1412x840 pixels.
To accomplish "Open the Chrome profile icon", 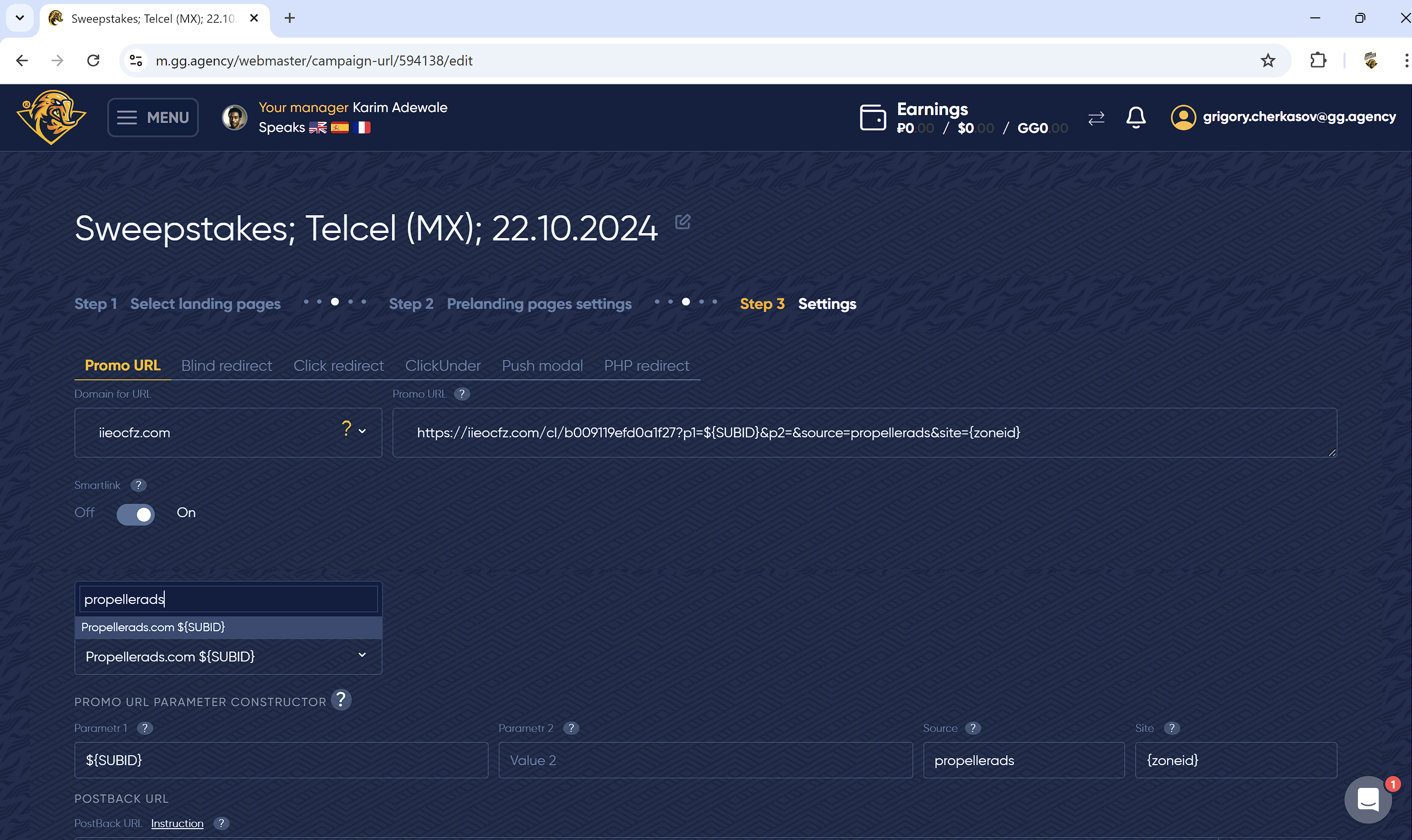I will tap(1371, 60).
